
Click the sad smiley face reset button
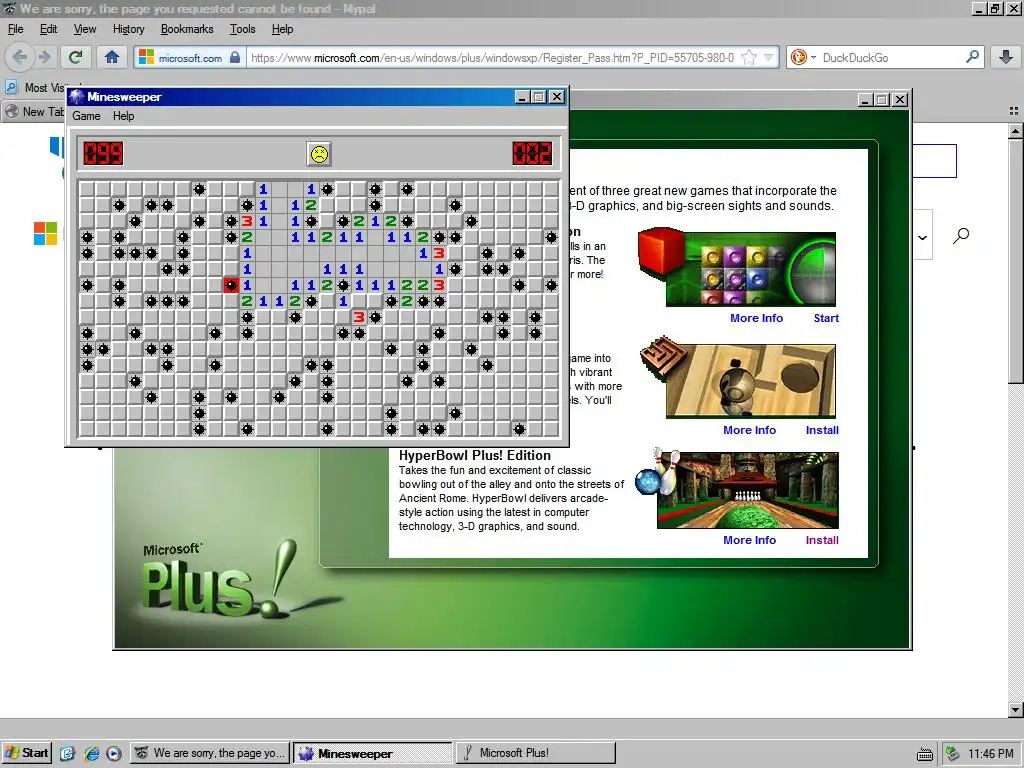click(x=319, y=154)
